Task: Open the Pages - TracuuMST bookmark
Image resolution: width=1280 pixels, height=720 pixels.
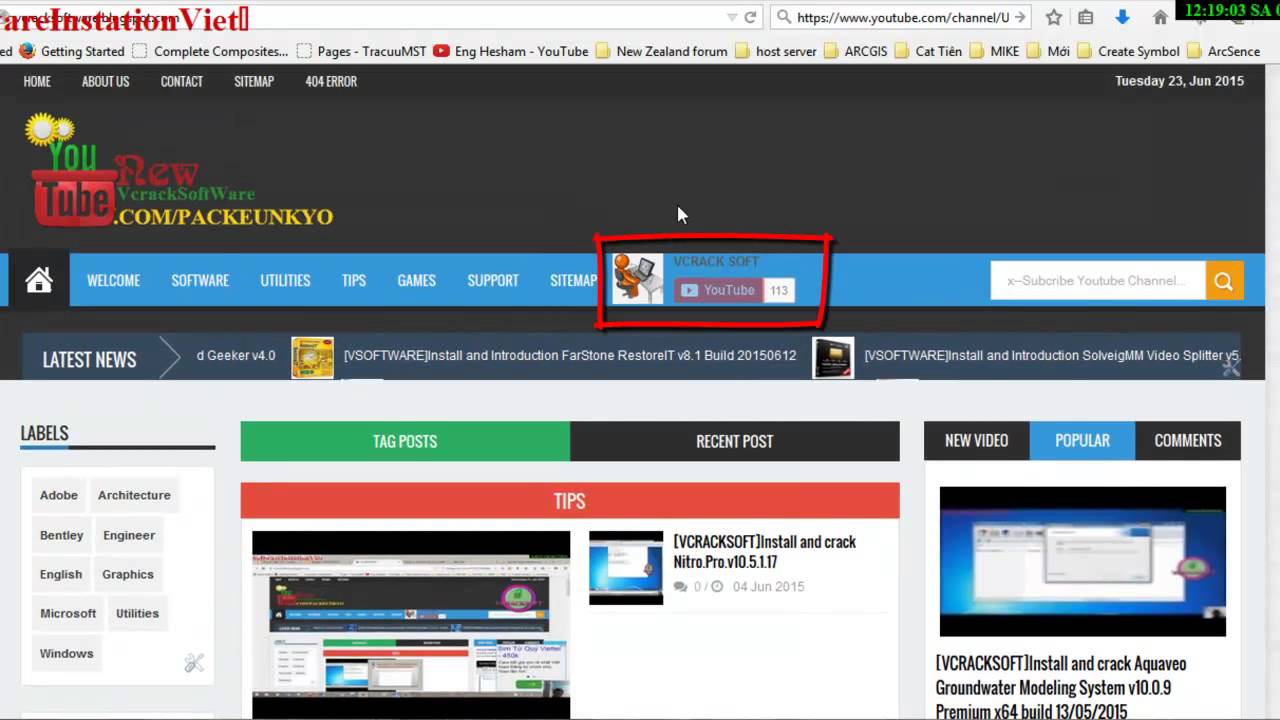Action: [361, 51]
